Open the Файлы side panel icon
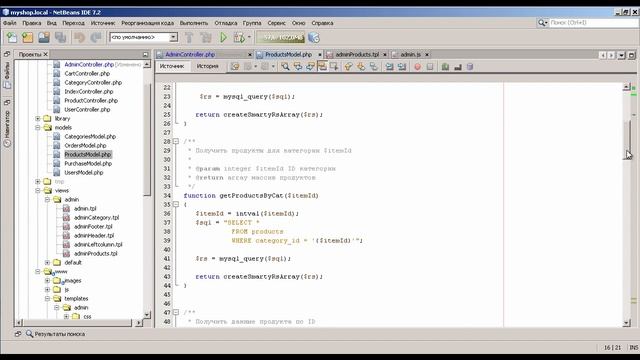640x360 pixels. tap(7, 76)
